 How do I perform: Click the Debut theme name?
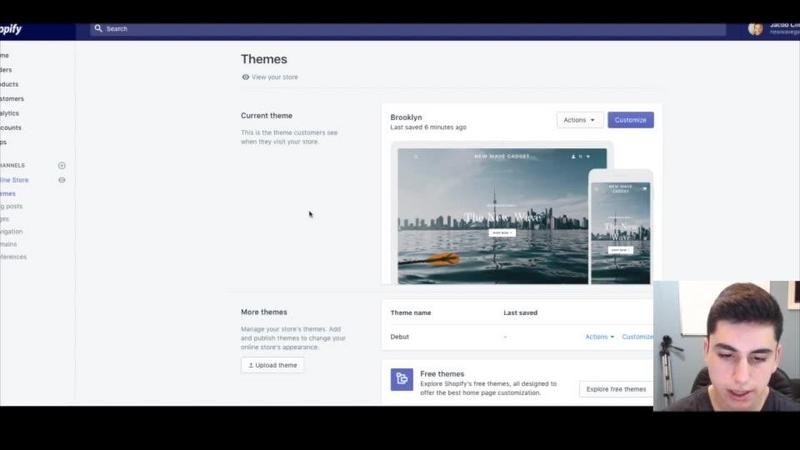[399, 337]
